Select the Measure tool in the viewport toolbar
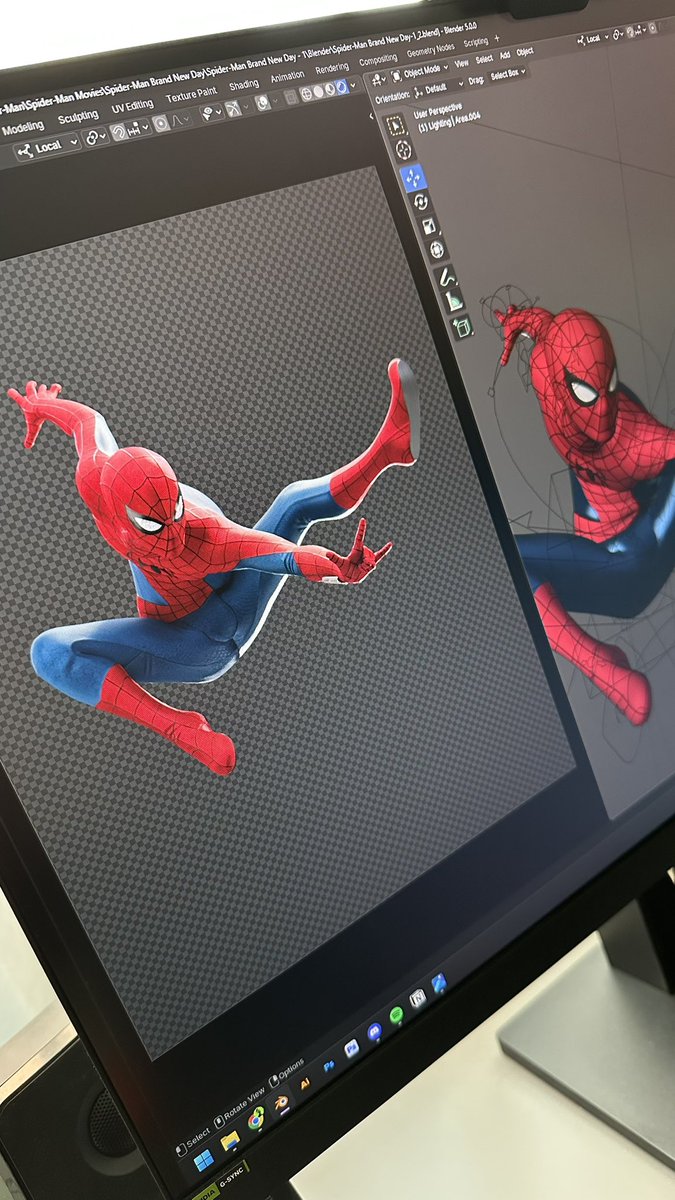This screenshot has width=675, height=1200. pos(454,300)
